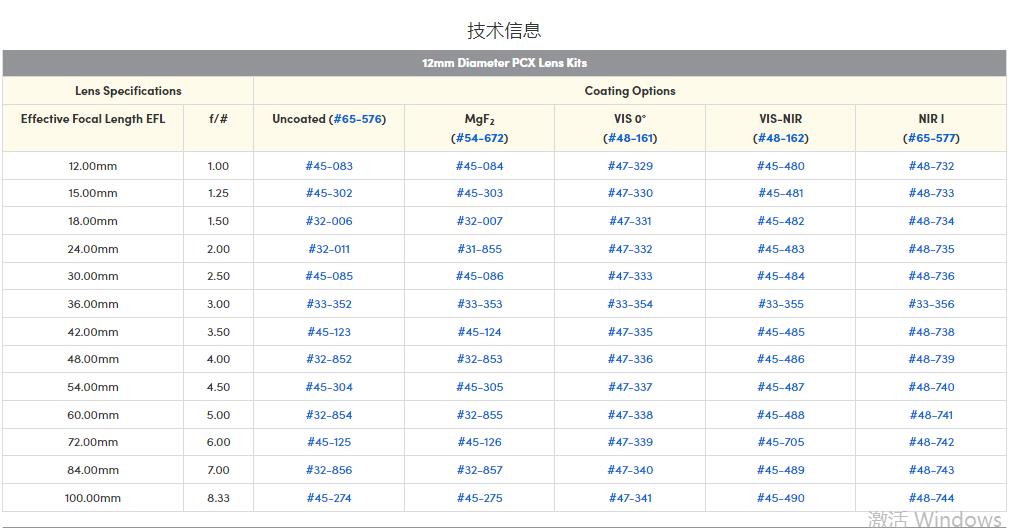Image resolution: width=1009 pixels, height=528 pixels.
Task: Open lens link #47-332
Action: (x=630, y=249)
